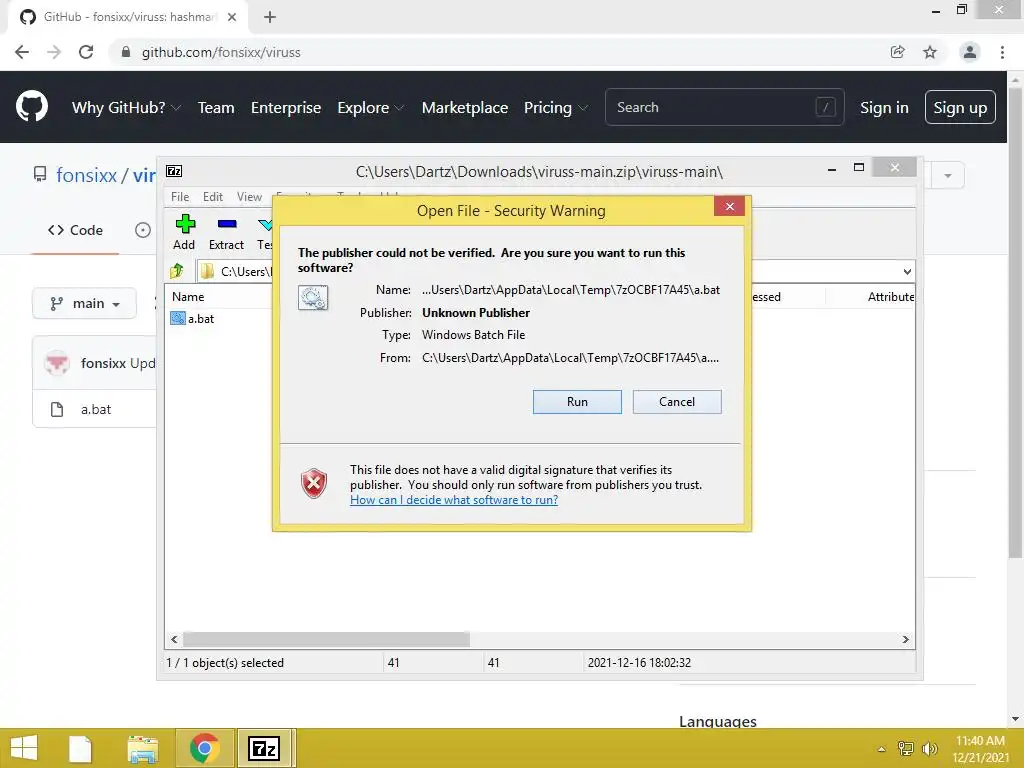Viewport: 1024px width, 768px height.
Task: Click the Attributes column header in 7-Zip
Action: click(x=890, y=296)
